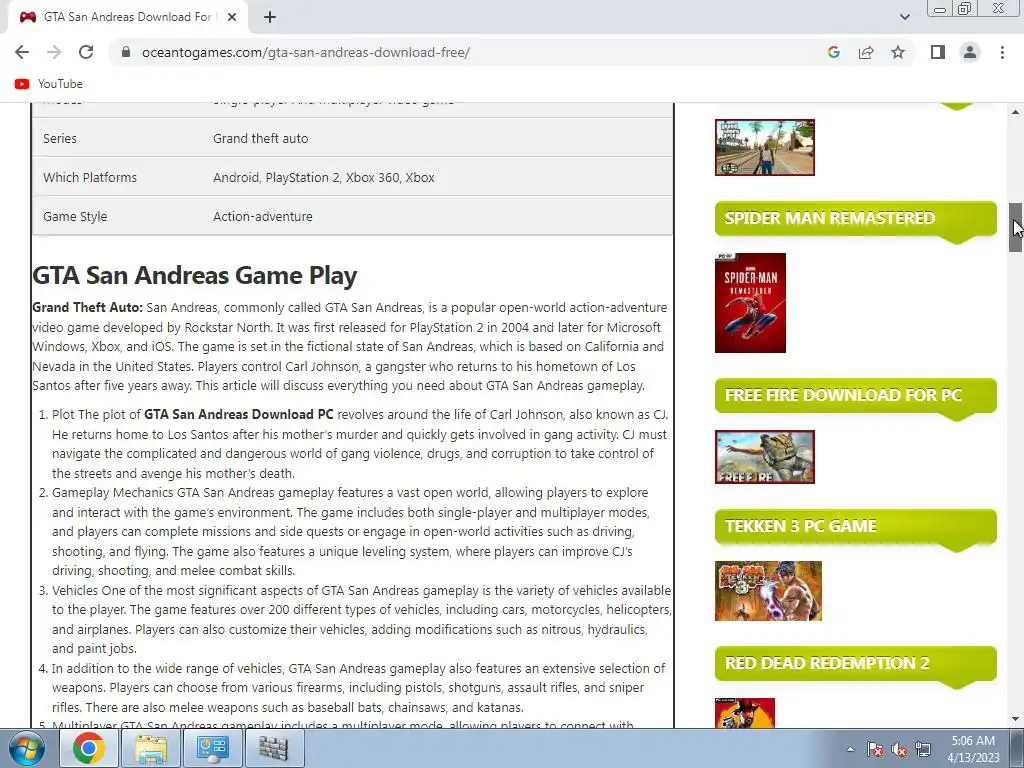Viewport: 1024px width, 768px height.
Task: Click the page vertical scrollbar thumb
Action: coord(1016,227)
